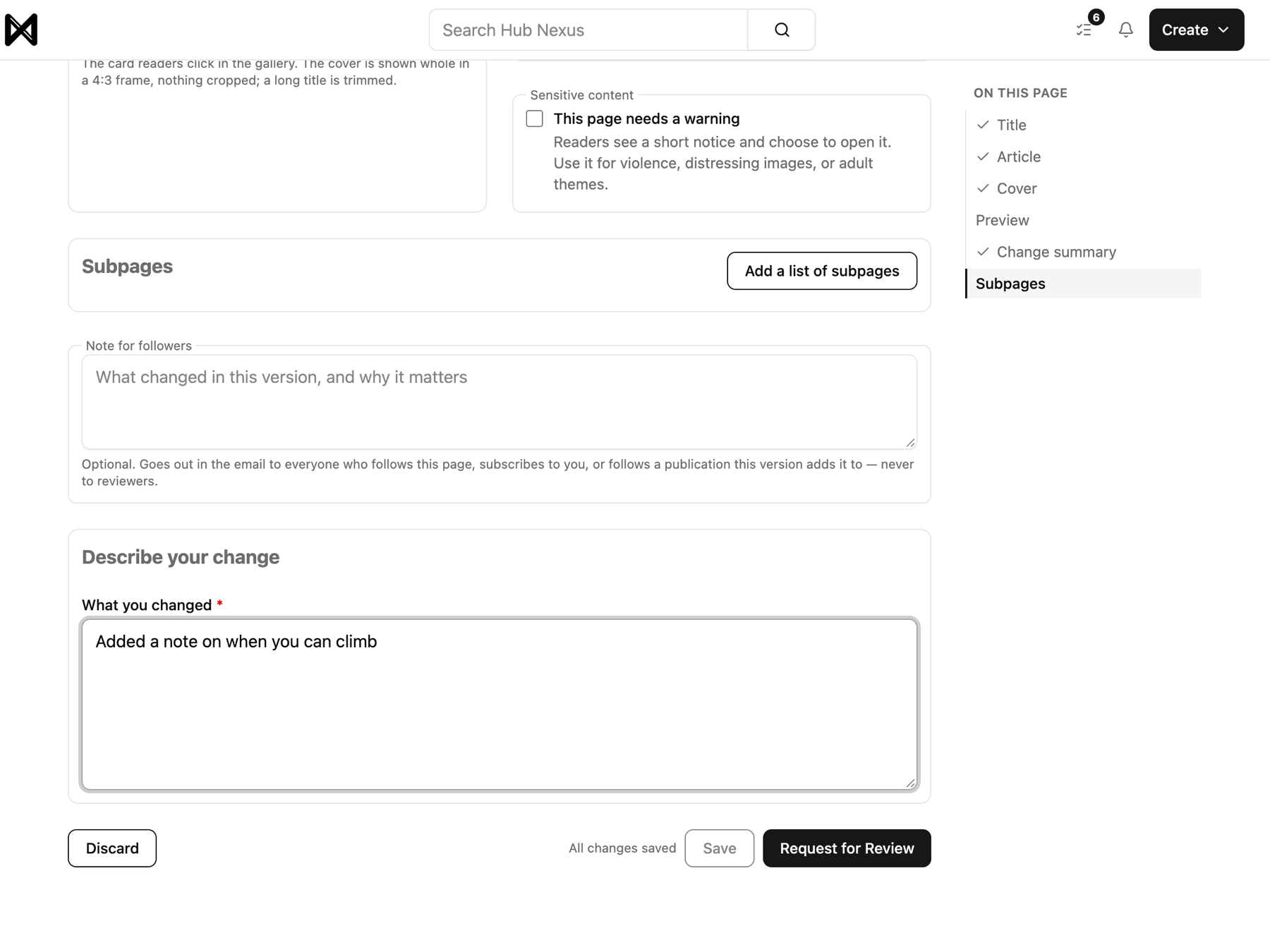The width and height of the screenshot is (1270, 952).
Task: Expand the Create dropdown
Action: tap(1196, 30)
